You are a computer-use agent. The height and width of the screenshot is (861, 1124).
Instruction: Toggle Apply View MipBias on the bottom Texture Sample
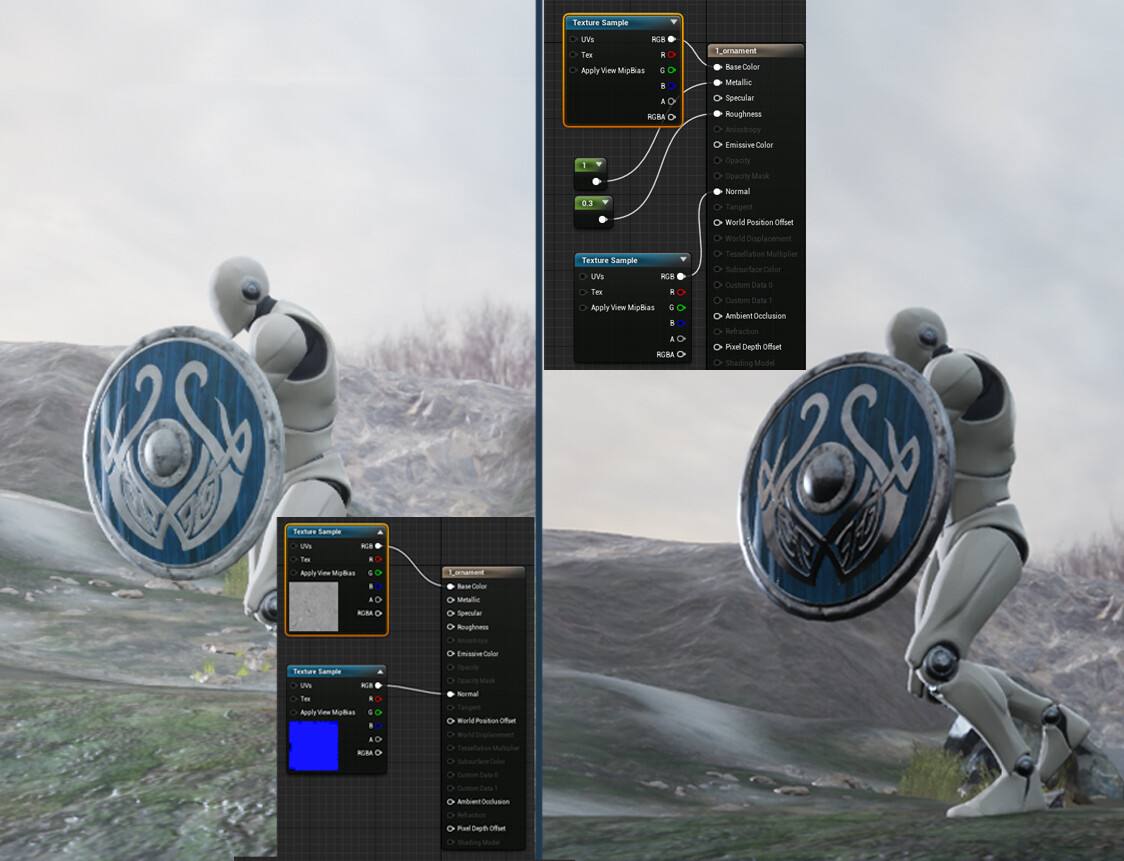pyautogui.click(x=583, y=307)
